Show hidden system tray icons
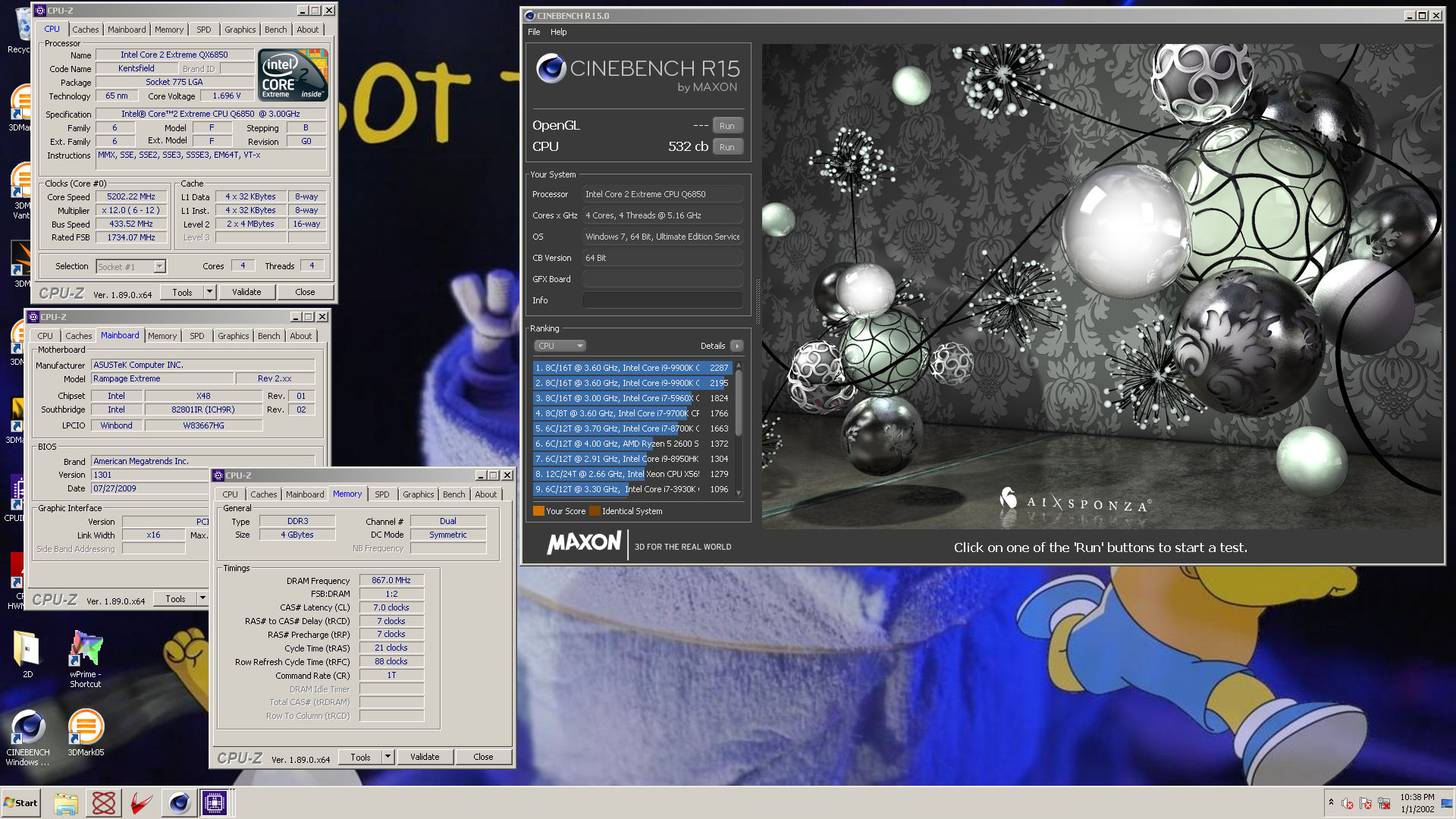Image resolution: width=1456 pixels, height=819 pixels. (1331, 802)
